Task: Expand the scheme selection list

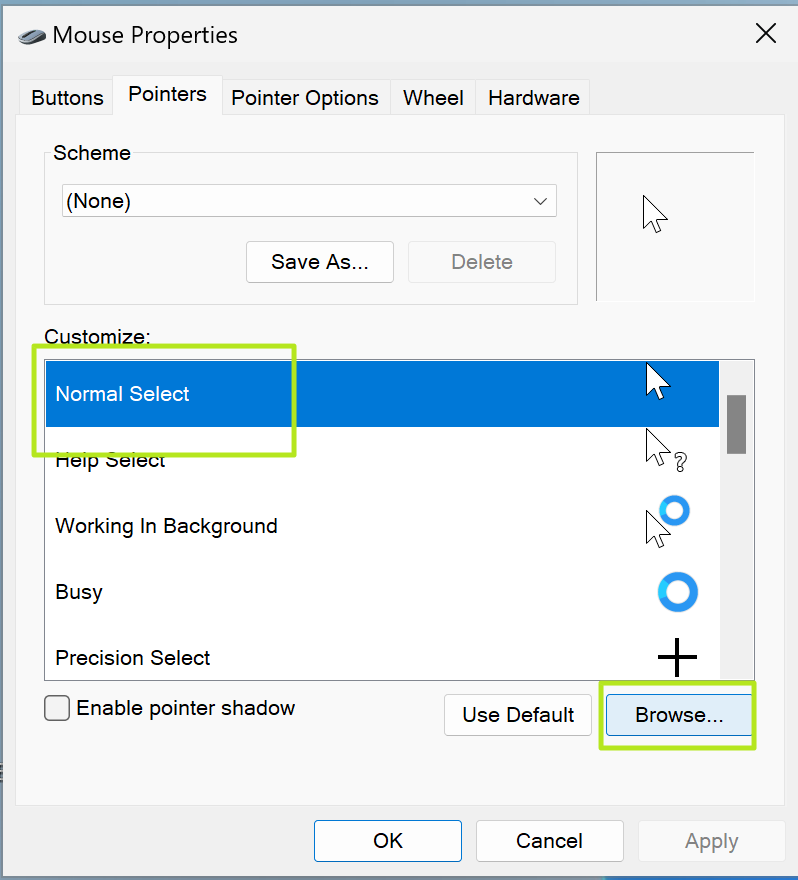Action: tap(539, 200)
